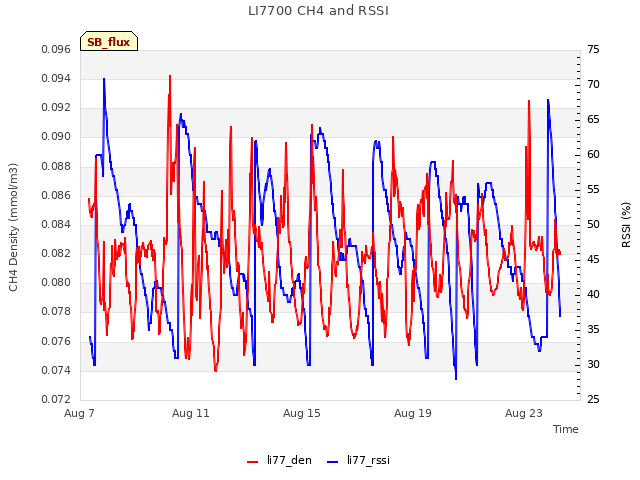Click the Aug 23 date tick label
The image size is (640, 480).
tap(524, 413)
